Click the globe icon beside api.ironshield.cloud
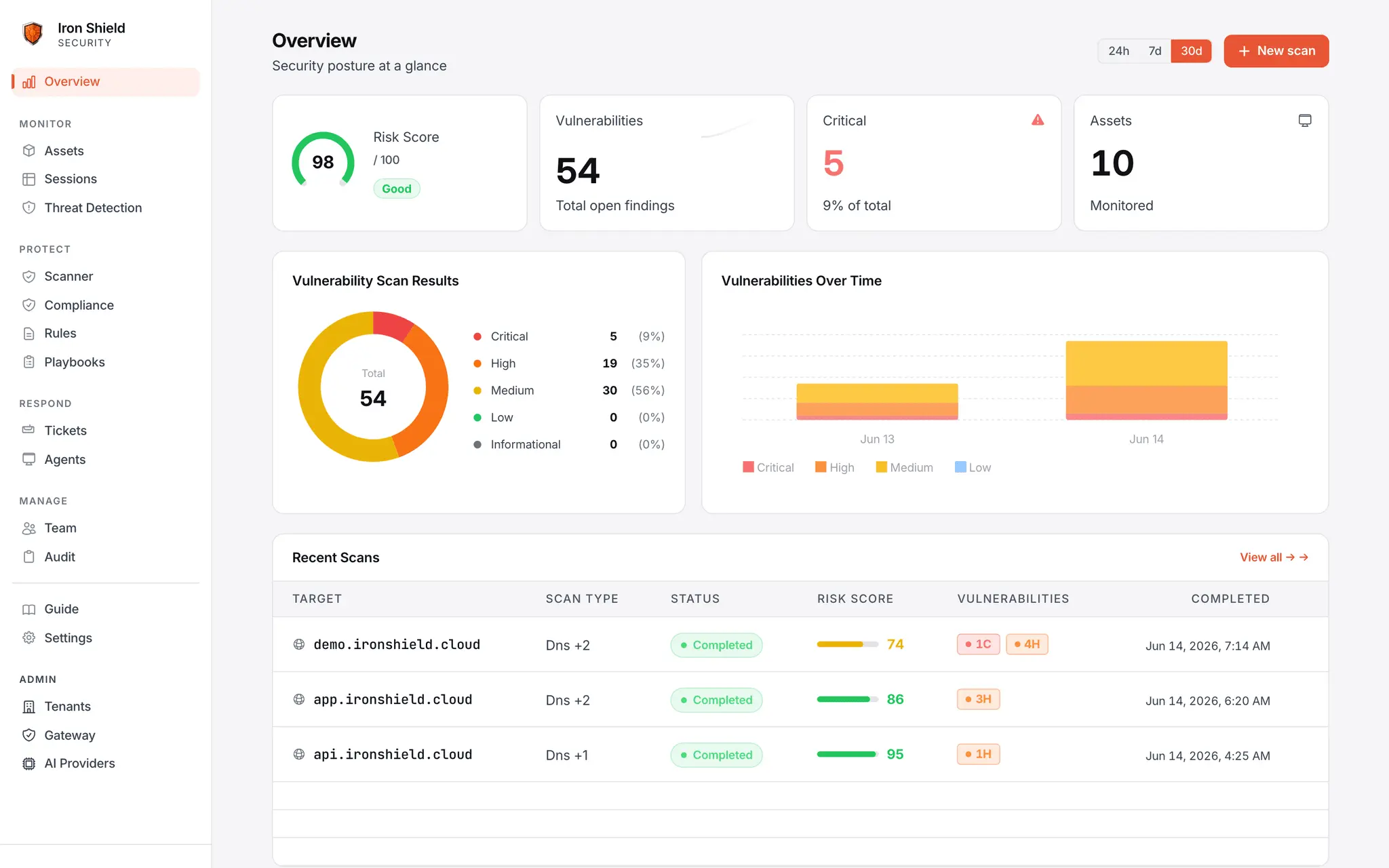The image size is (1389, 868). tap(299, 754)
